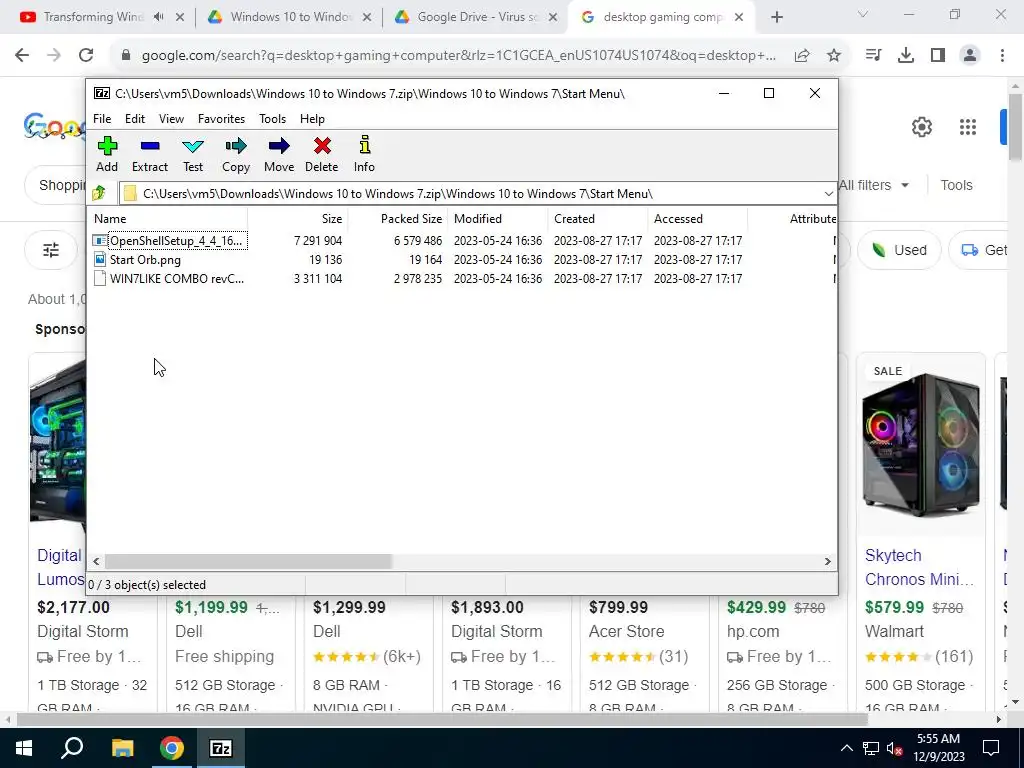The height and width of the screenshot is (768, 1024).
Task: Sort files by Created column
Action: pyautogui.click(x=598, y=219)
